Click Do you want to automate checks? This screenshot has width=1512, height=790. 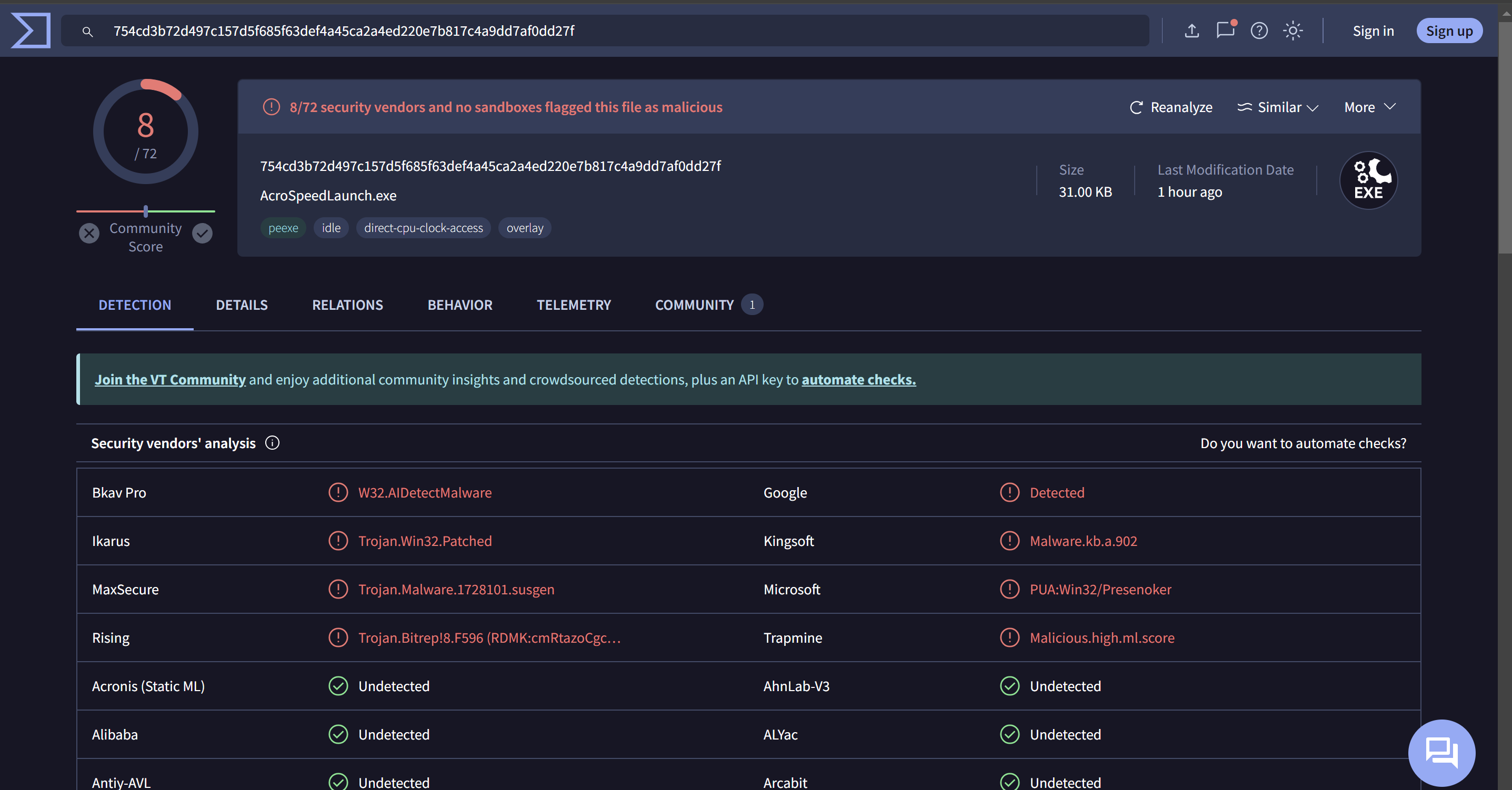coord(1303,443)
